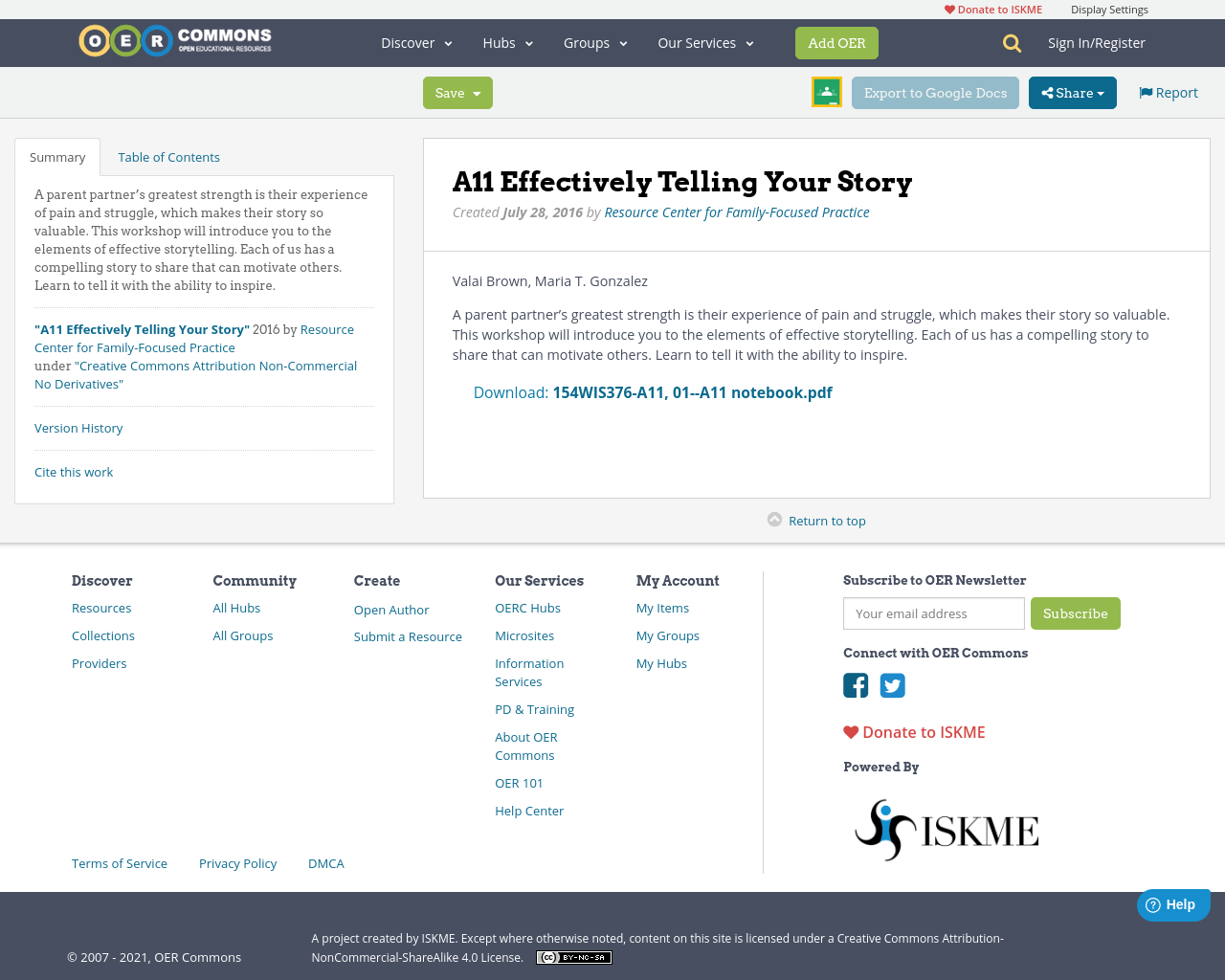This screenshot has width=1225, height=980.
Task: Switch to the Table of Contents tab
Action: pyautogui.click(x=168, y=156)
